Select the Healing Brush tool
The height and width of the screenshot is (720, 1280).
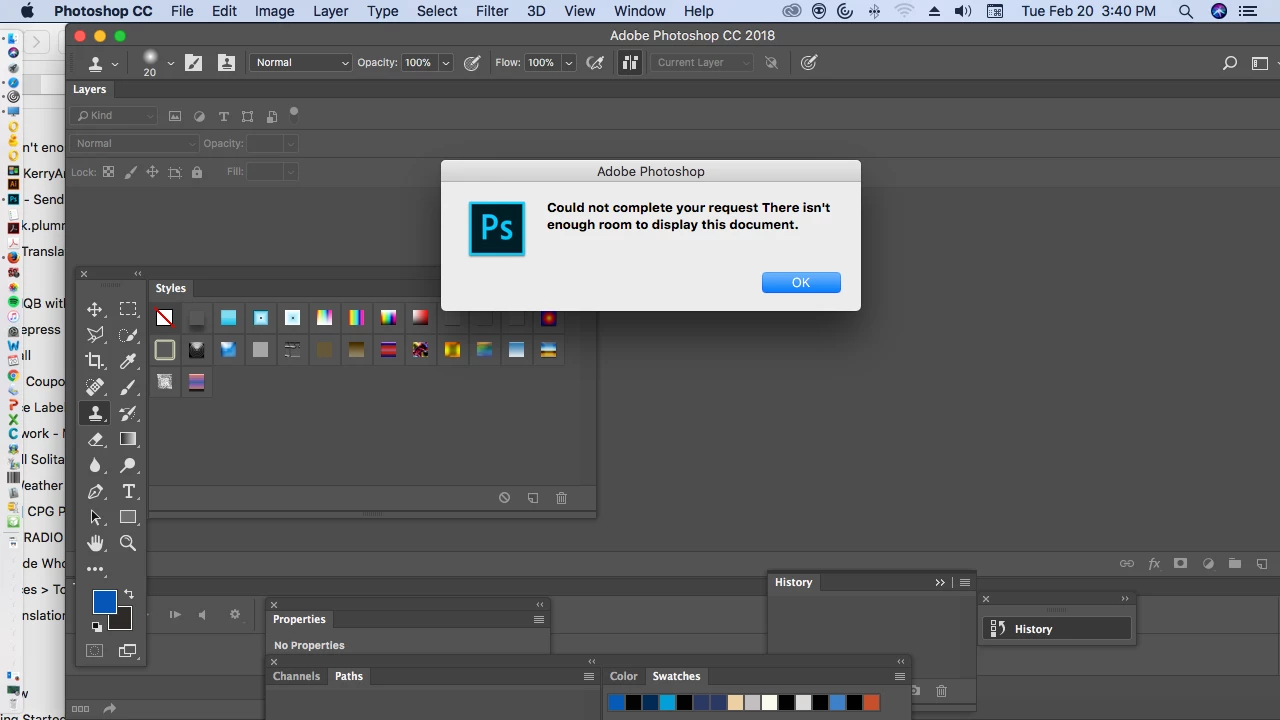95,388
